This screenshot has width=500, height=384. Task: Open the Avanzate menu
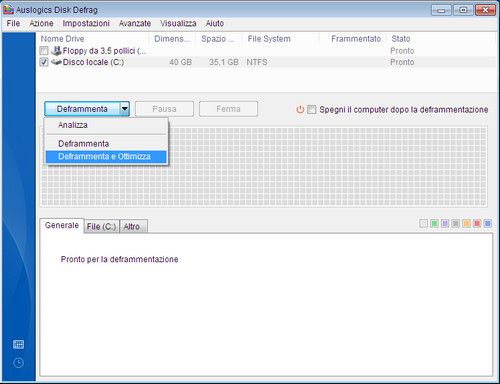click(x=135, y=23)
